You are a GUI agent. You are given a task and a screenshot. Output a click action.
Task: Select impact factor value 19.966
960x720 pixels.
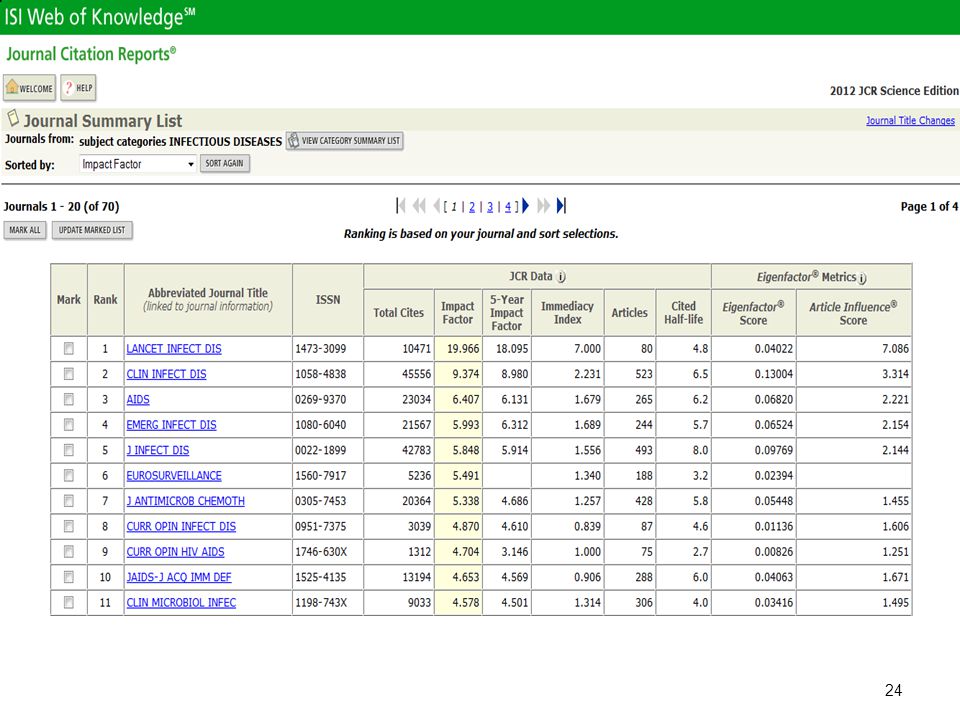pos(463,348)
